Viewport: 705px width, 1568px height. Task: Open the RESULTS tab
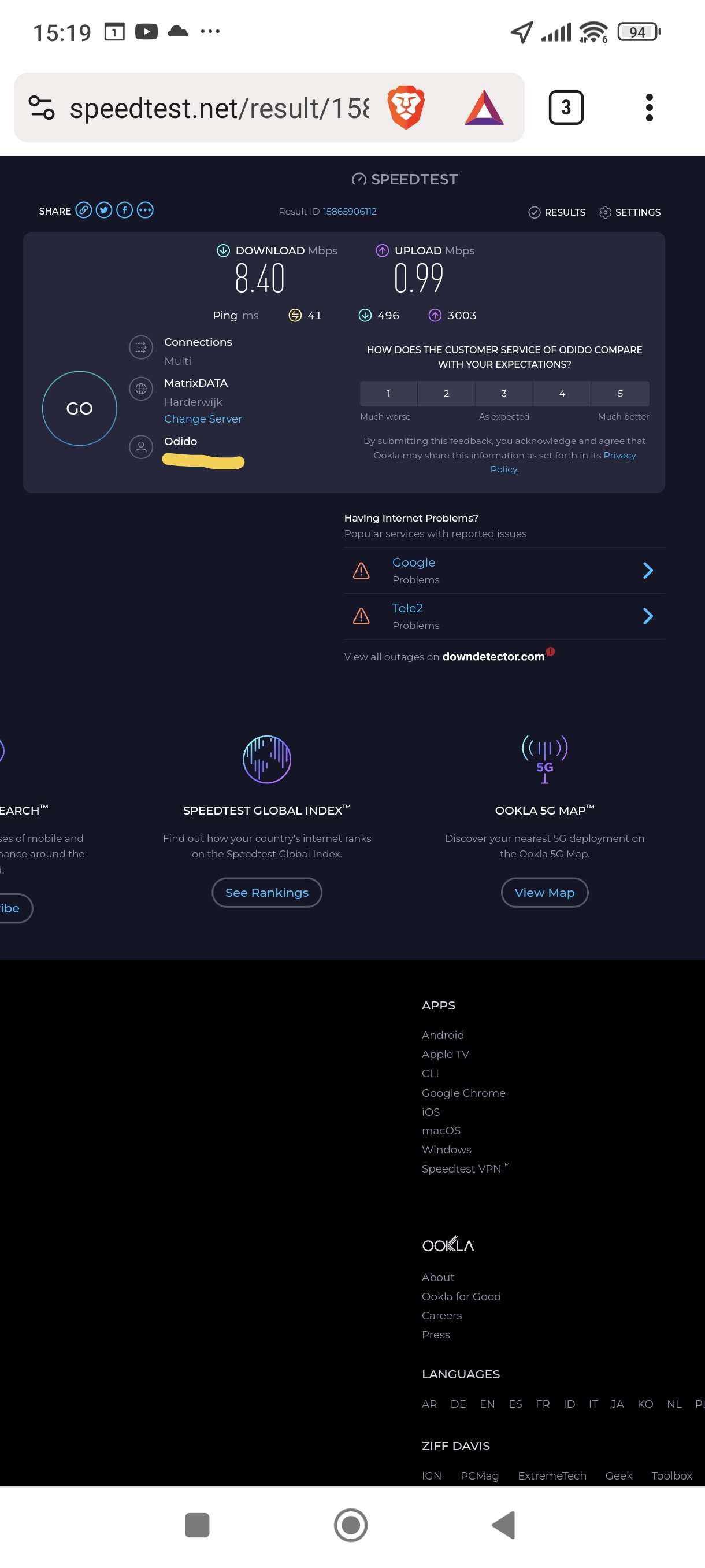[556, 212]
